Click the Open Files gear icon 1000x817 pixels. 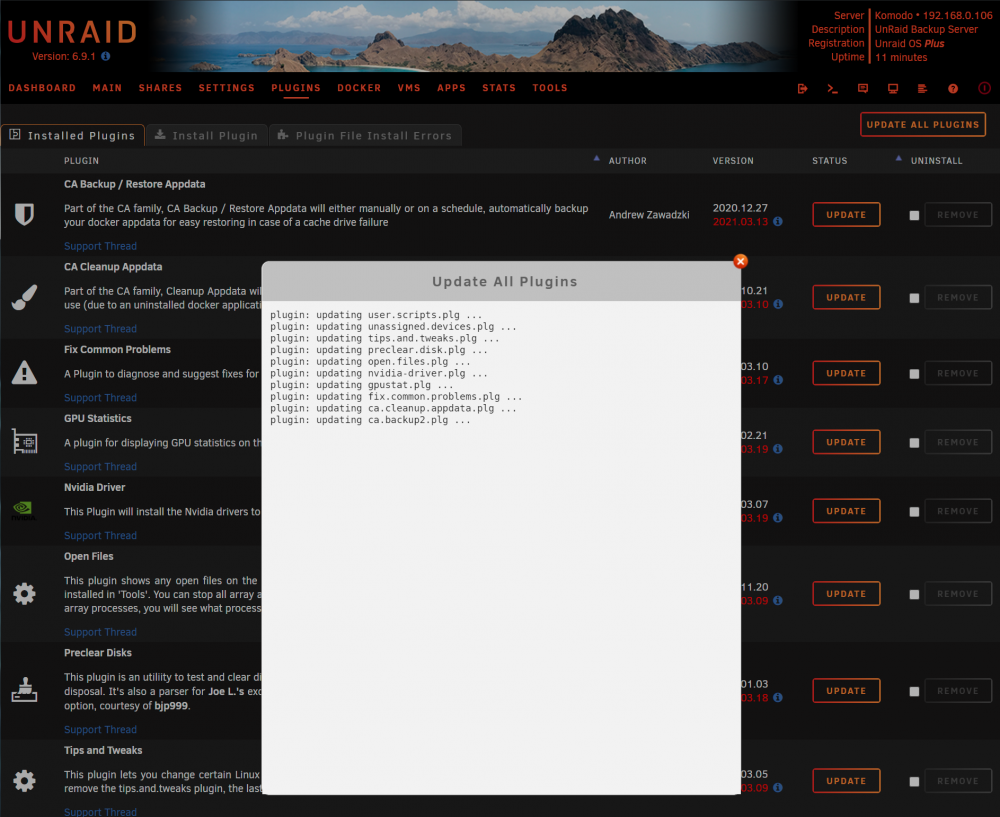[x=24, y=594]
